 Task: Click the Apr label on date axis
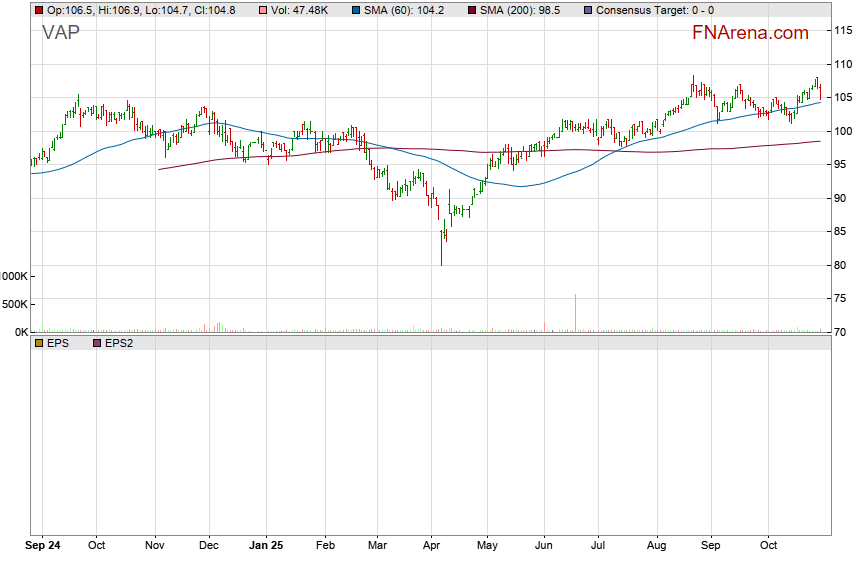click(432, 546)
